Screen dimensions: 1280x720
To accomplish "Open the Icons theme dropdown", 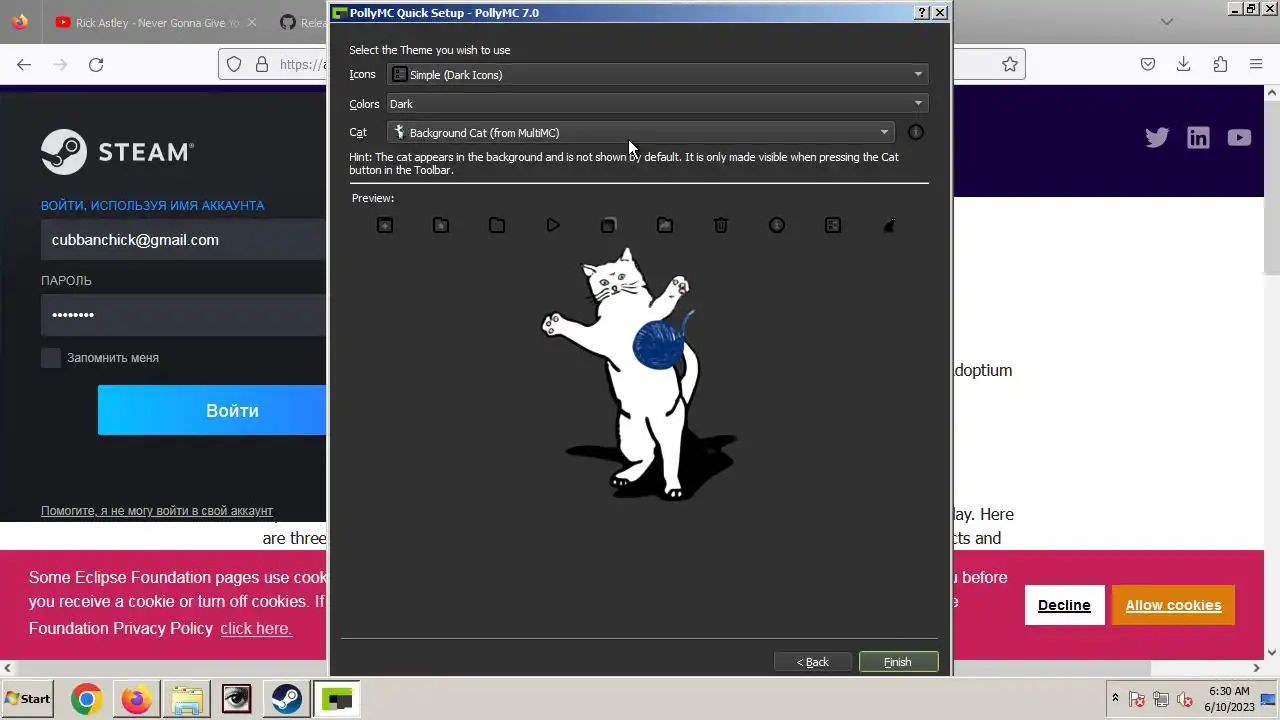I will point(658,74).
